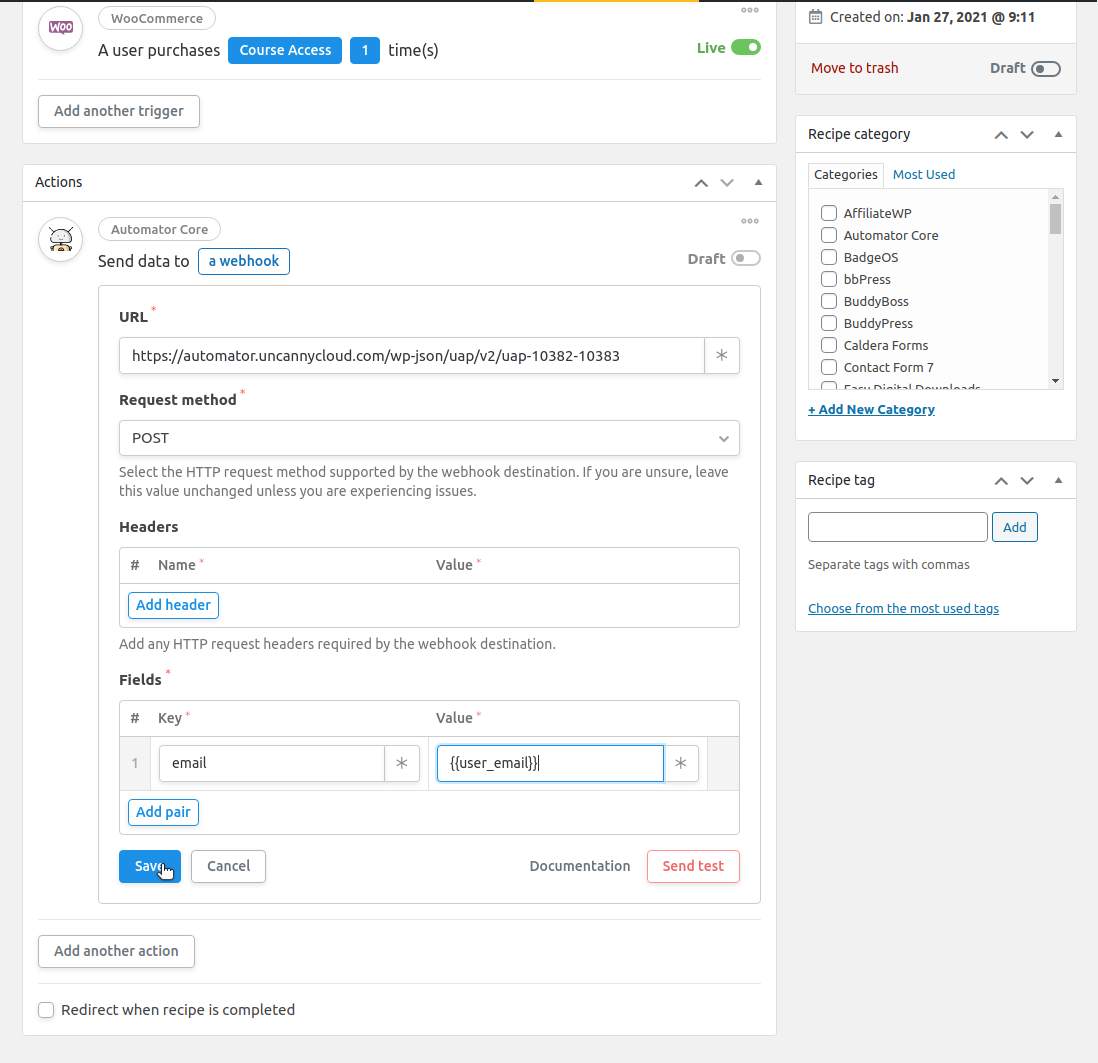Enable Redirect when recipe is completed
Viewport: 1098px width, 1063px height.
46,1010
